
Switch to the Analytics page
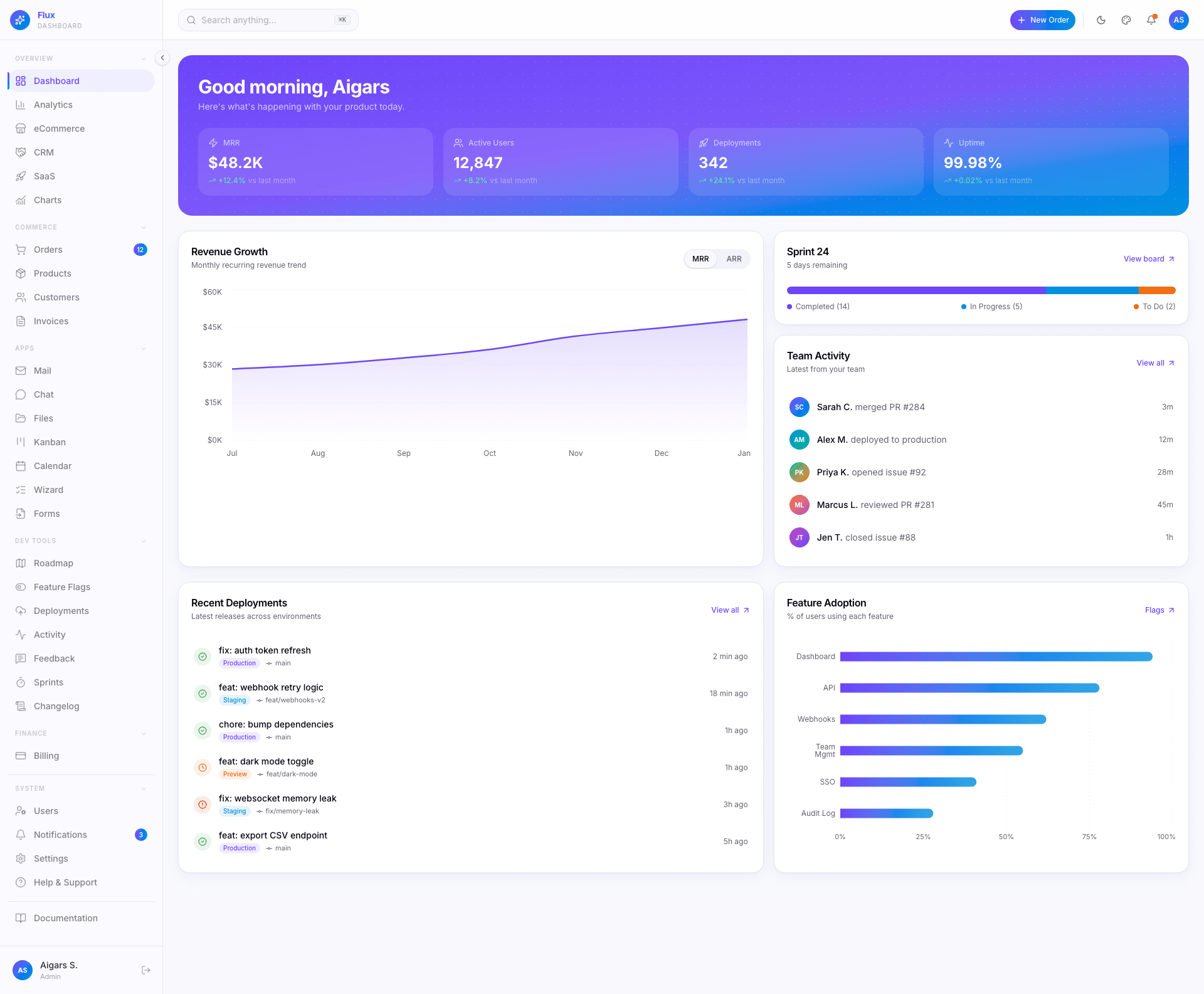53,104
